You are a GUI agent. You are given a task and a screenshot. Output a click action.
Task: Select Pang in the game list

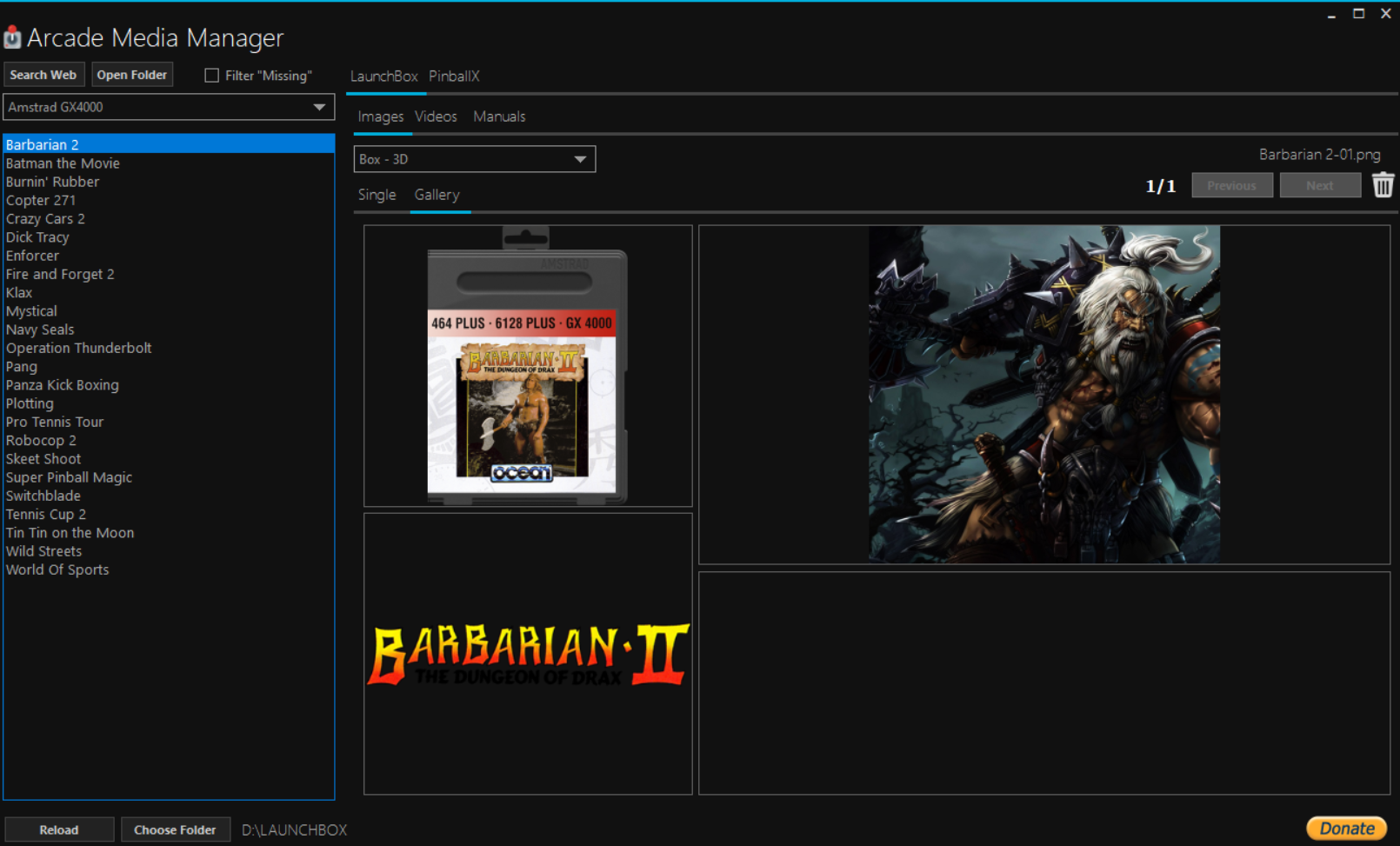tap(169, 367)
